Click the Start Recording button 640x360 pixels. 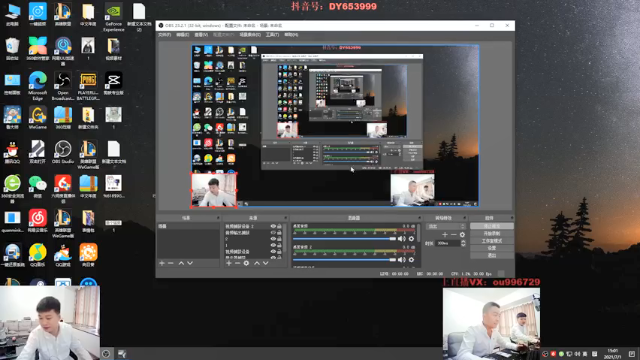click(491, 233)
